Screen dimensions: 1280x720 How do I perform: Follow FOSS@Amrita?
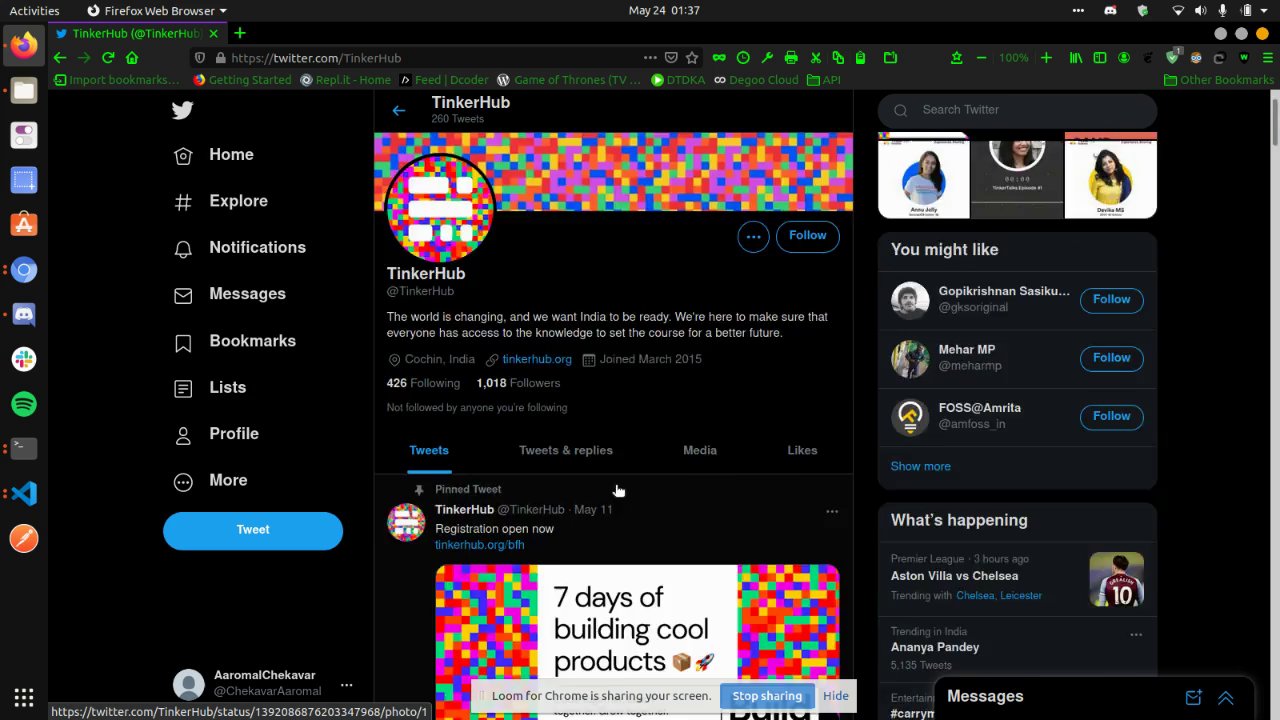[x=1111, y=416]
